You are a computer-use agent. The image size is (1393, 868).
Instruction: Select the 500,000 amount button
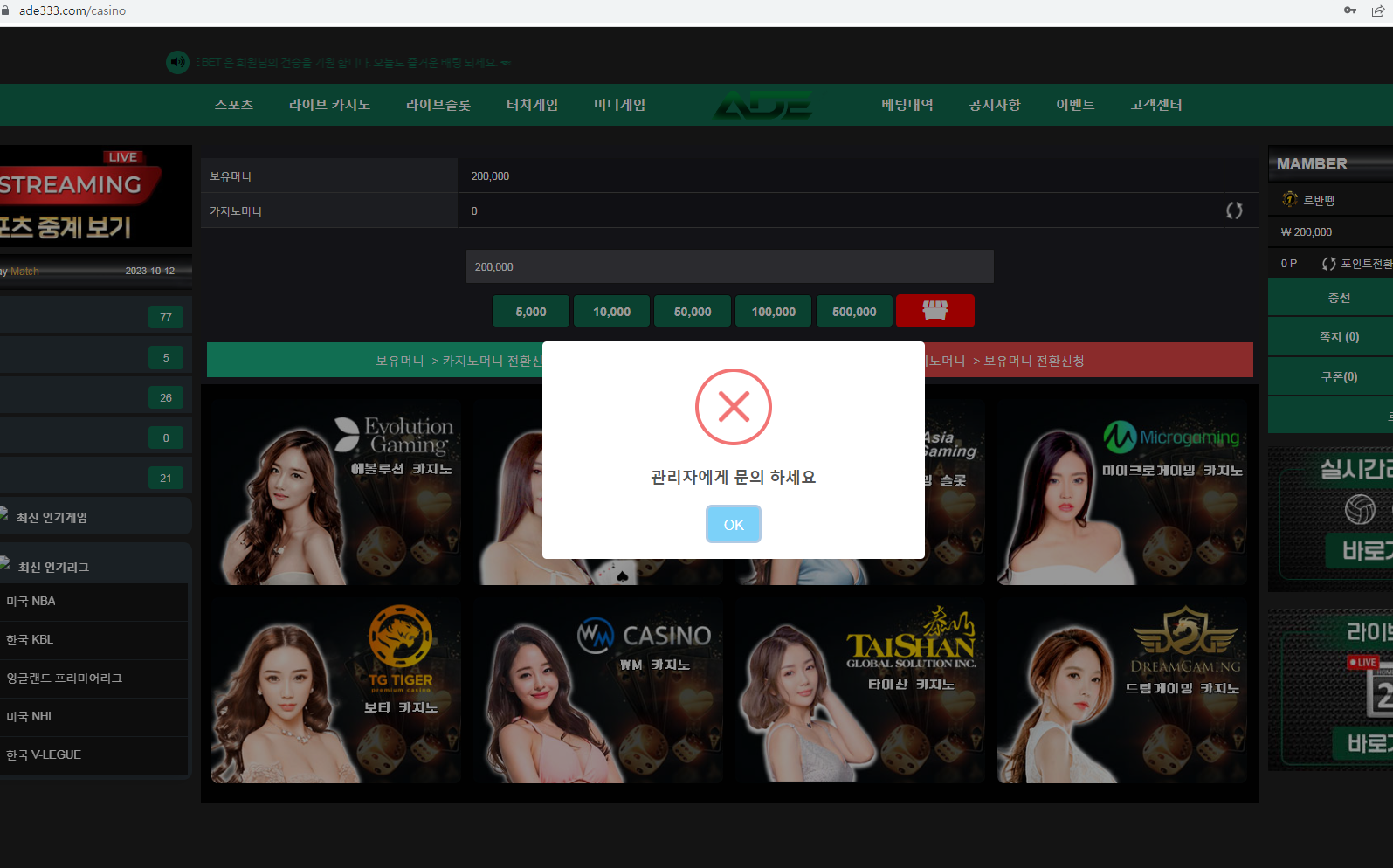point(854,311)
